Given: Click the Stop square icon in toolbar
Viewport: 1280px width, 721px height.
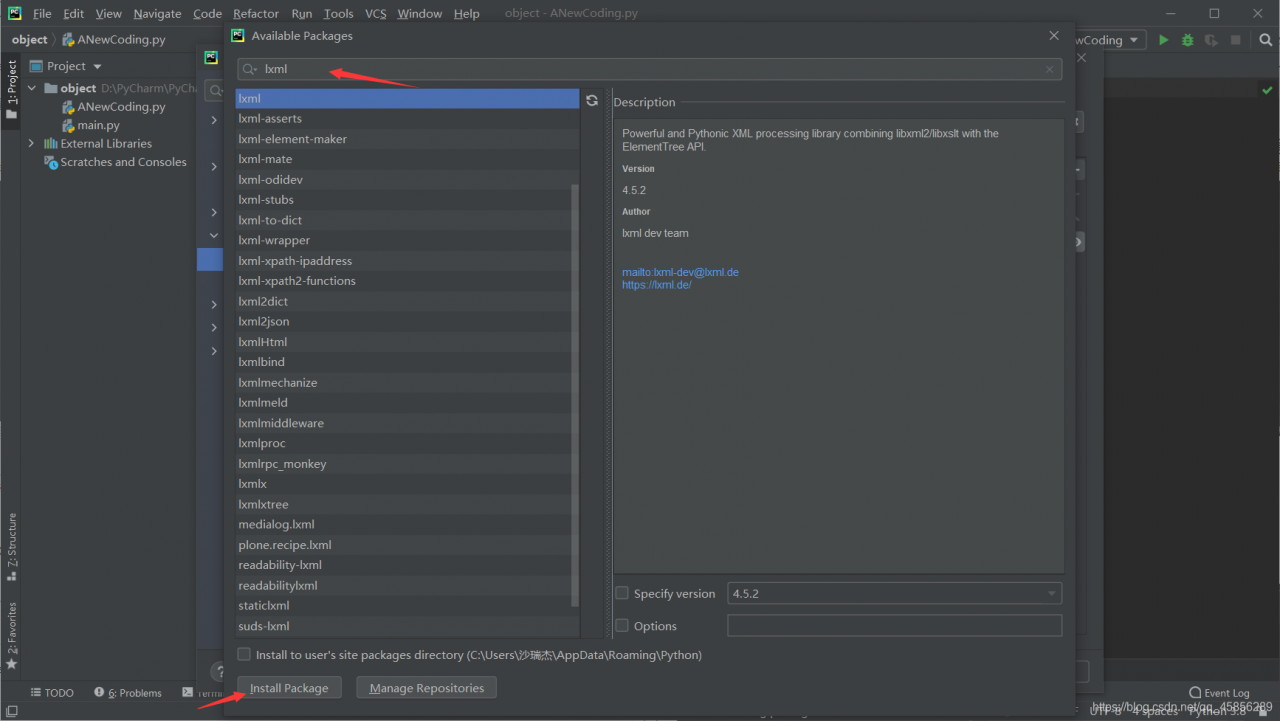Looking at the screenshot, I should (x=1236, y=40).
